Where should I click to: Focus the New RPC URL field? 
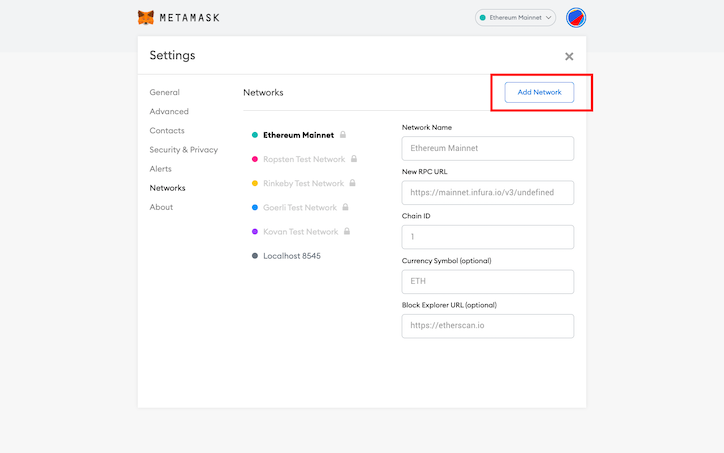pos(488,193)
